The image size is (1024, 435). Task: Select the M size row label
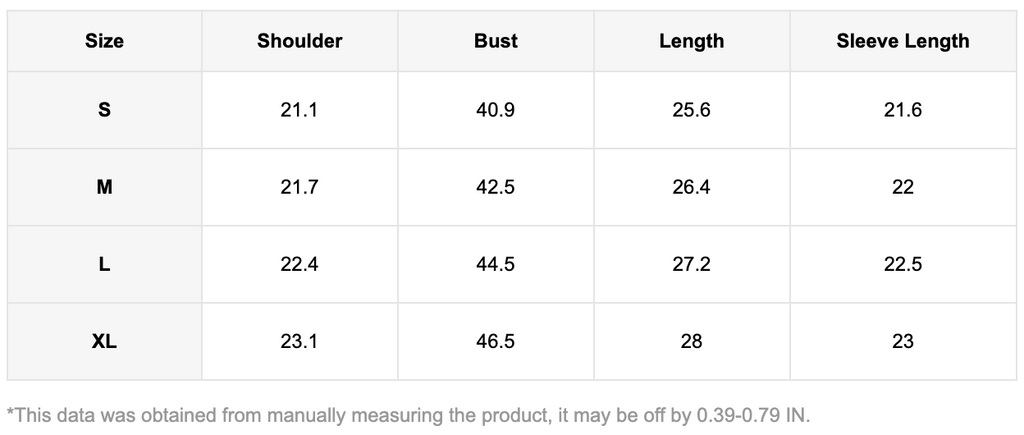(104, 187)
